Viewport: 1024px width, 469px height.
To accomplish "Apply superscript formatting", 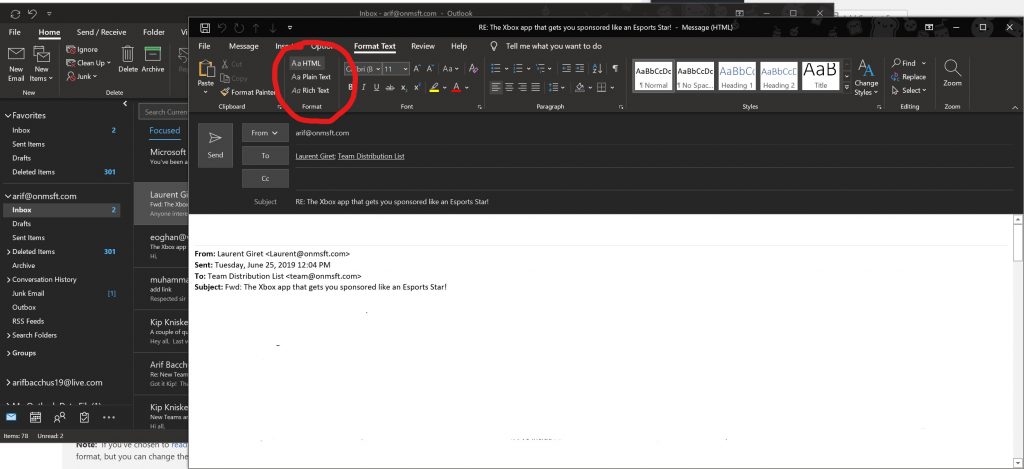I will pyautogui.click(x=417, y=88).
